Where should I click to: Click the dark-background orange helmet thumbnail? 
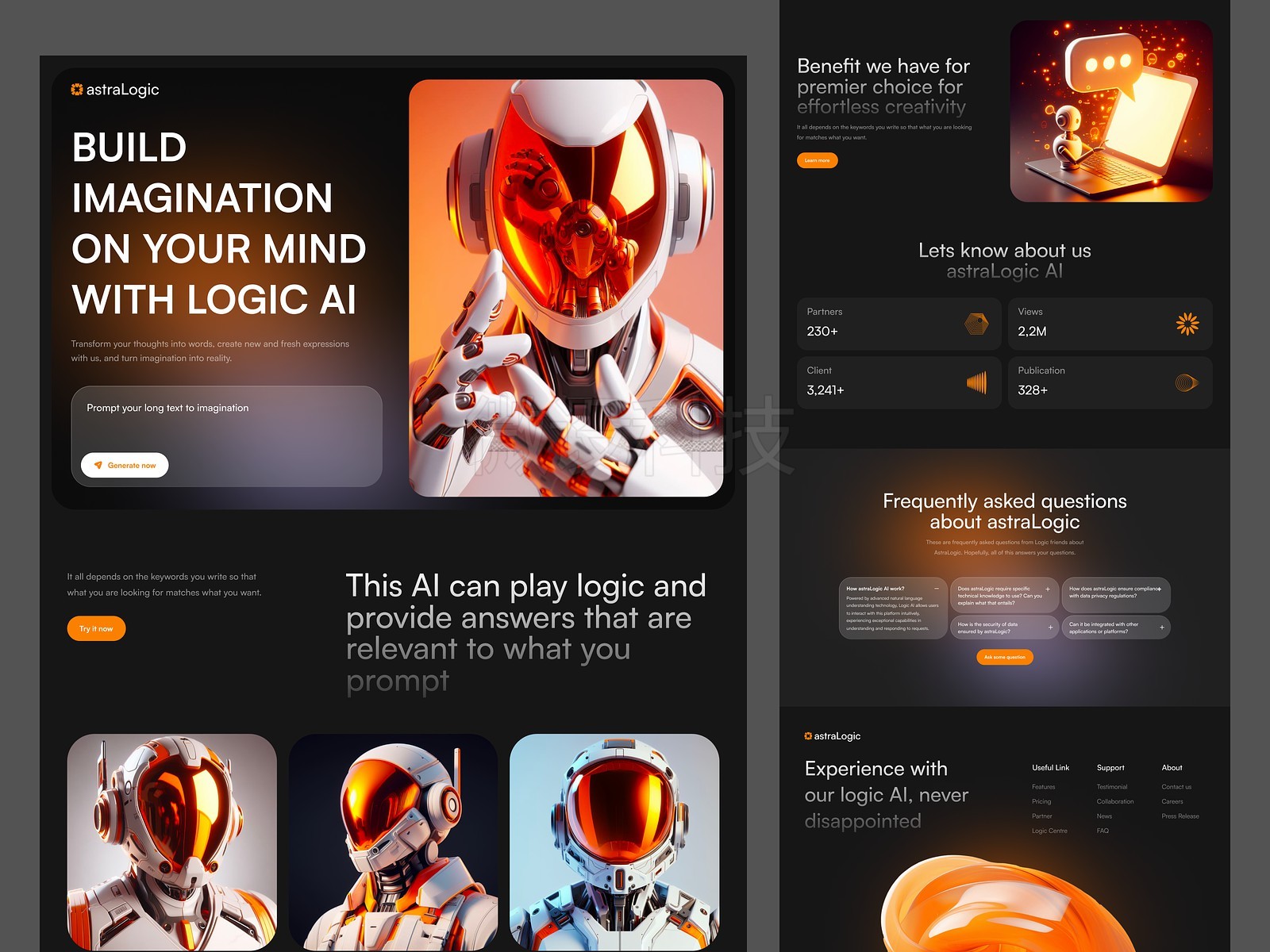pos(393,843)
